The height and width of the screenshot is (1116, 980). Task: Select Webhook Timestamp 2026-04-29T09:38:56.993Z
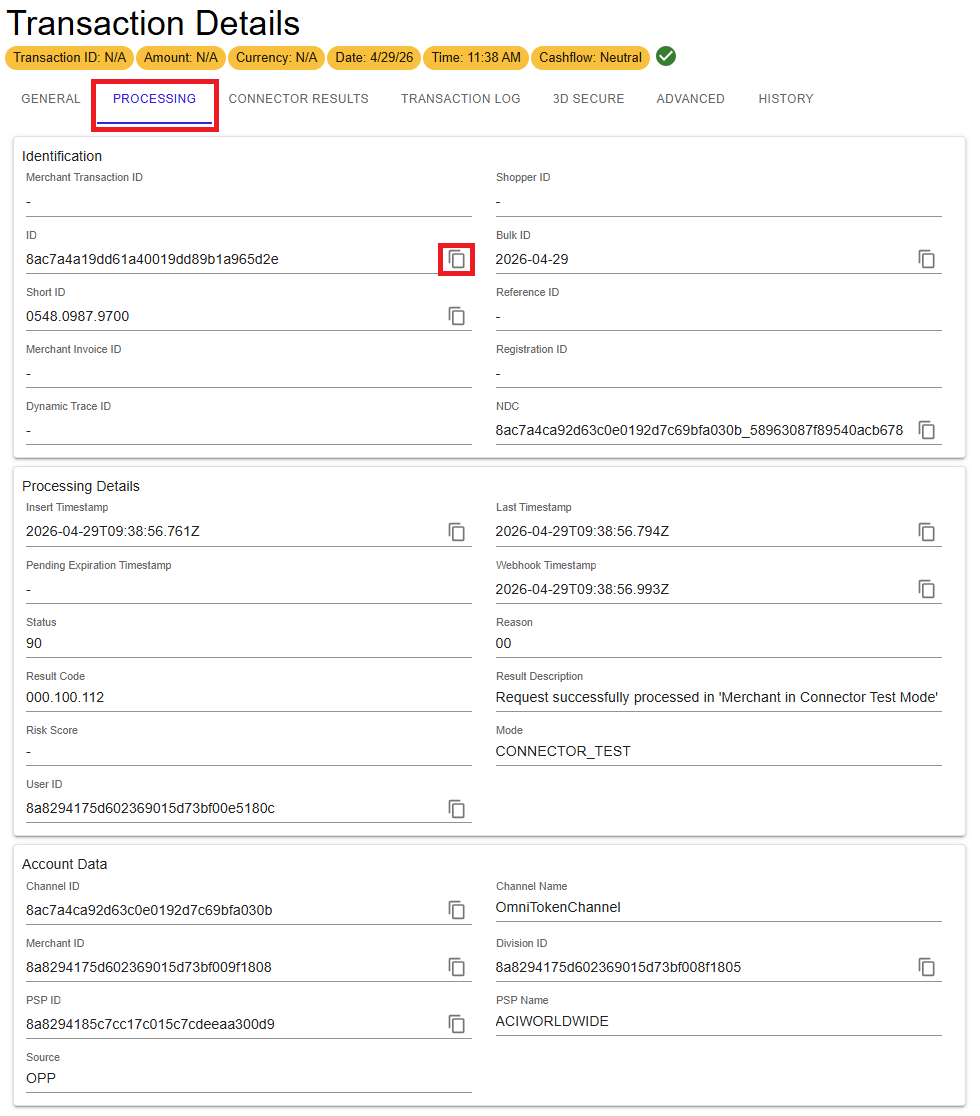[582, 589]
